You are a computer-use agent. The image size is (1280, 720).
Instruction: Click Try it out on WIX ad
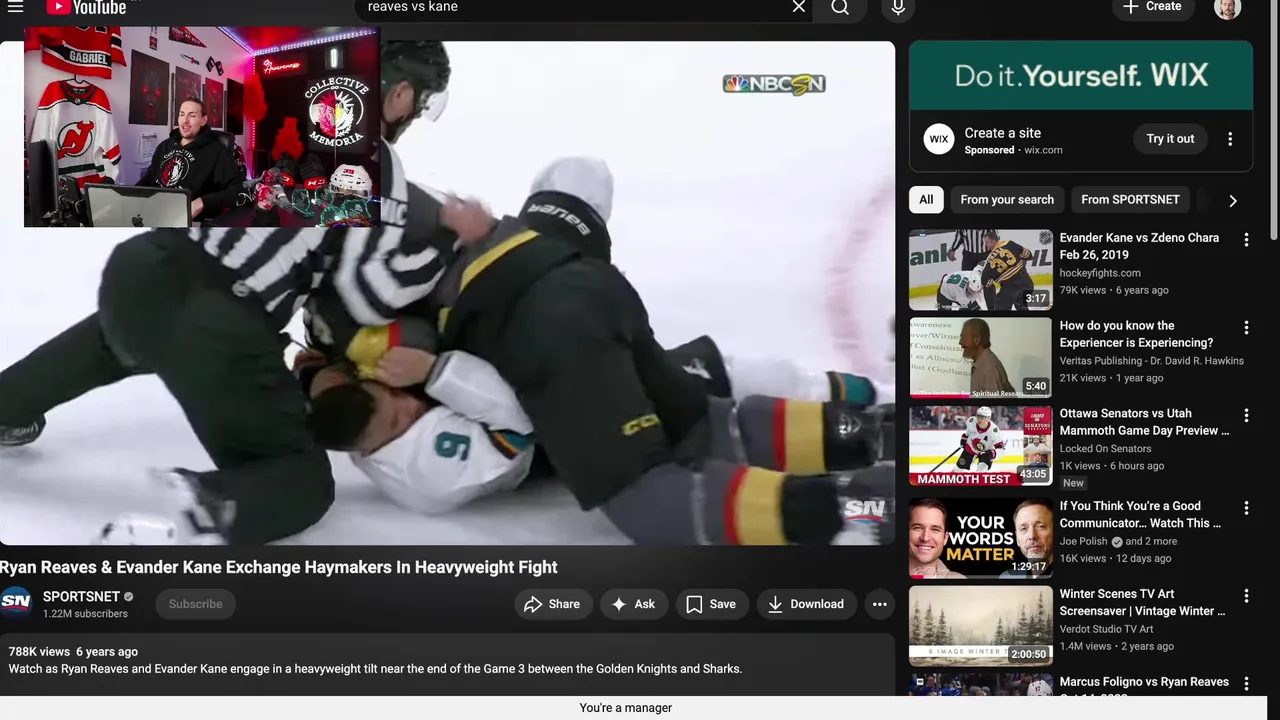[1170, 139]
